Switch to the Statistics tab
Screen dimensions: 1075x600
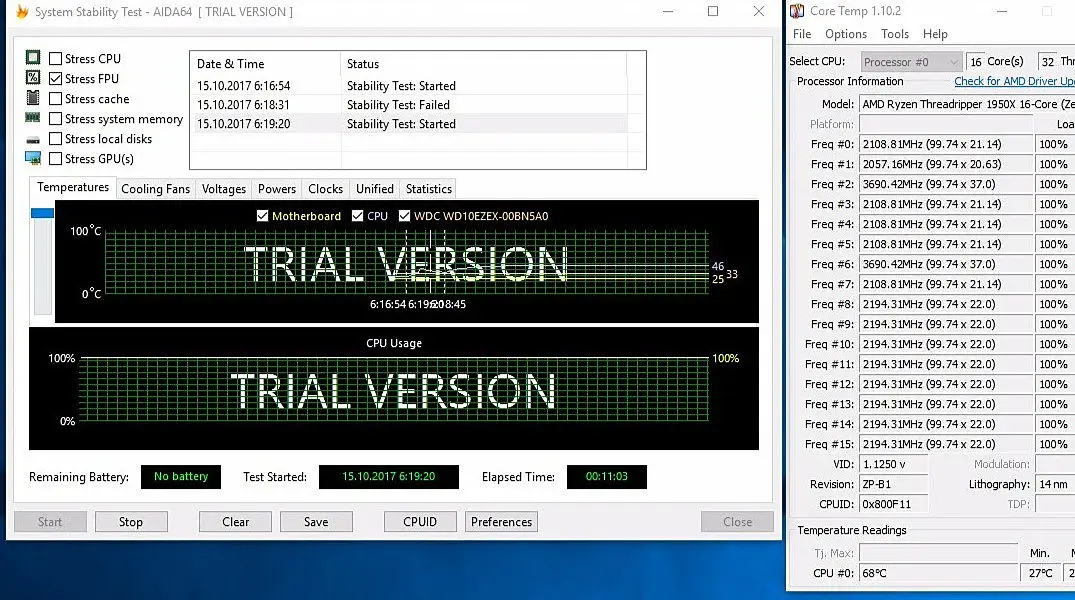click(428, 189)
